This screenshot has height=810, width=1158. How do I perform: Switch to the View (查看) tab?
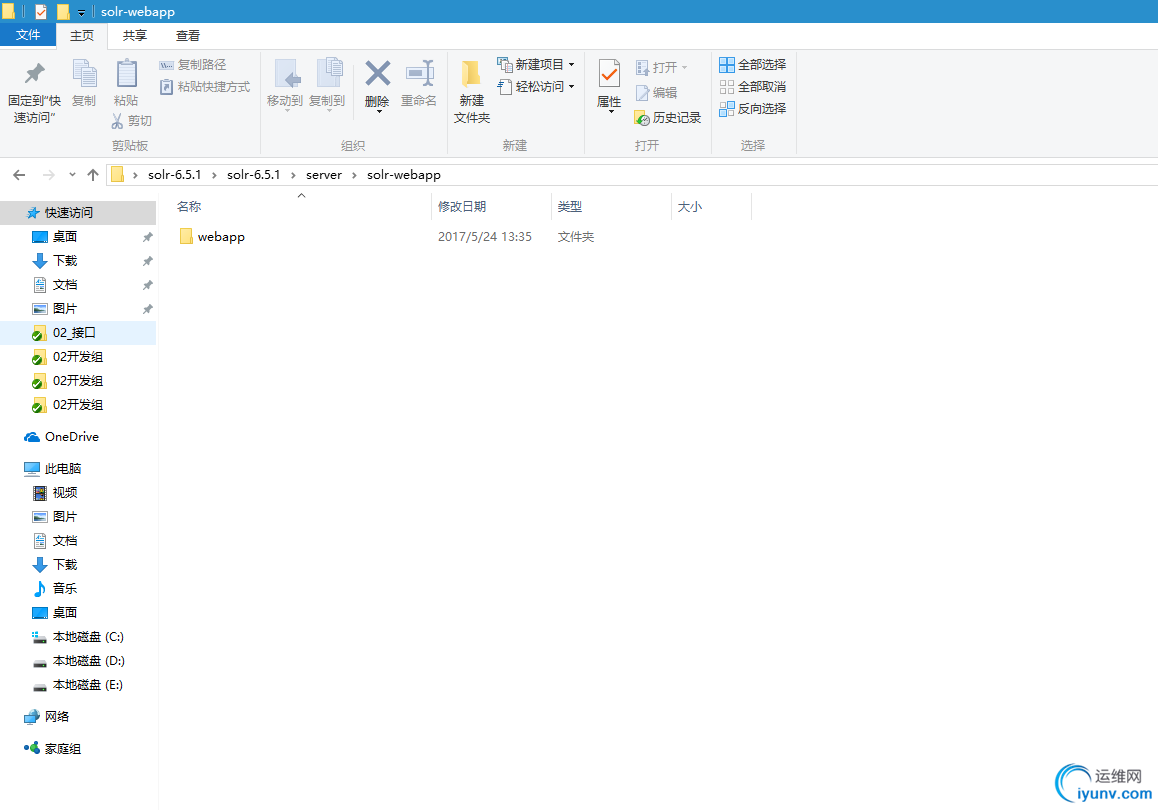click(188, 35)
